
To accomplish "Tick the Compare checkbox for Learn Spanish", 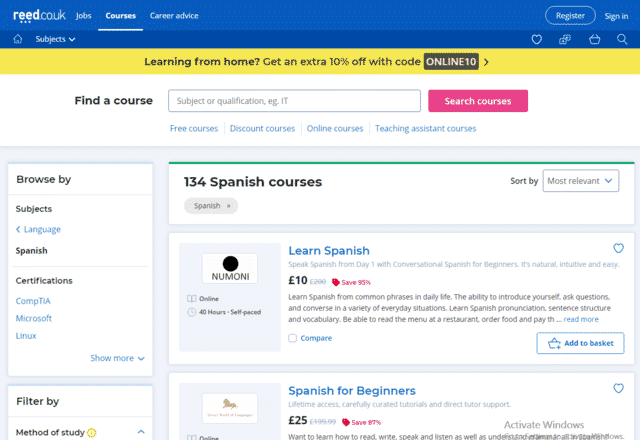I will click(x=293, y=338).
